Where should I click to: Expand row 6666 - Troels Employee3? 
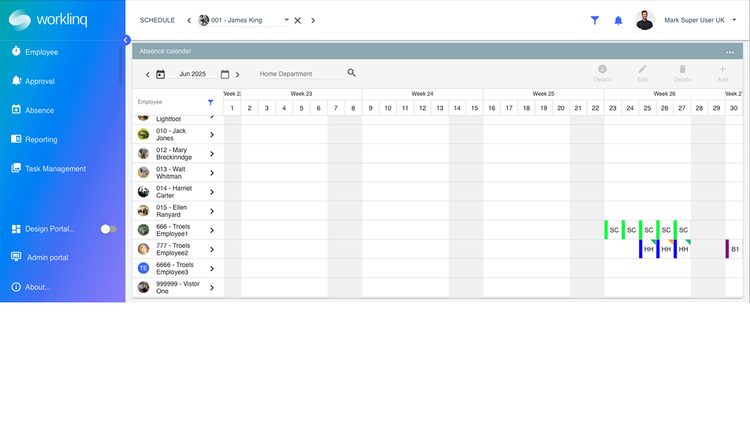(212, 268)
